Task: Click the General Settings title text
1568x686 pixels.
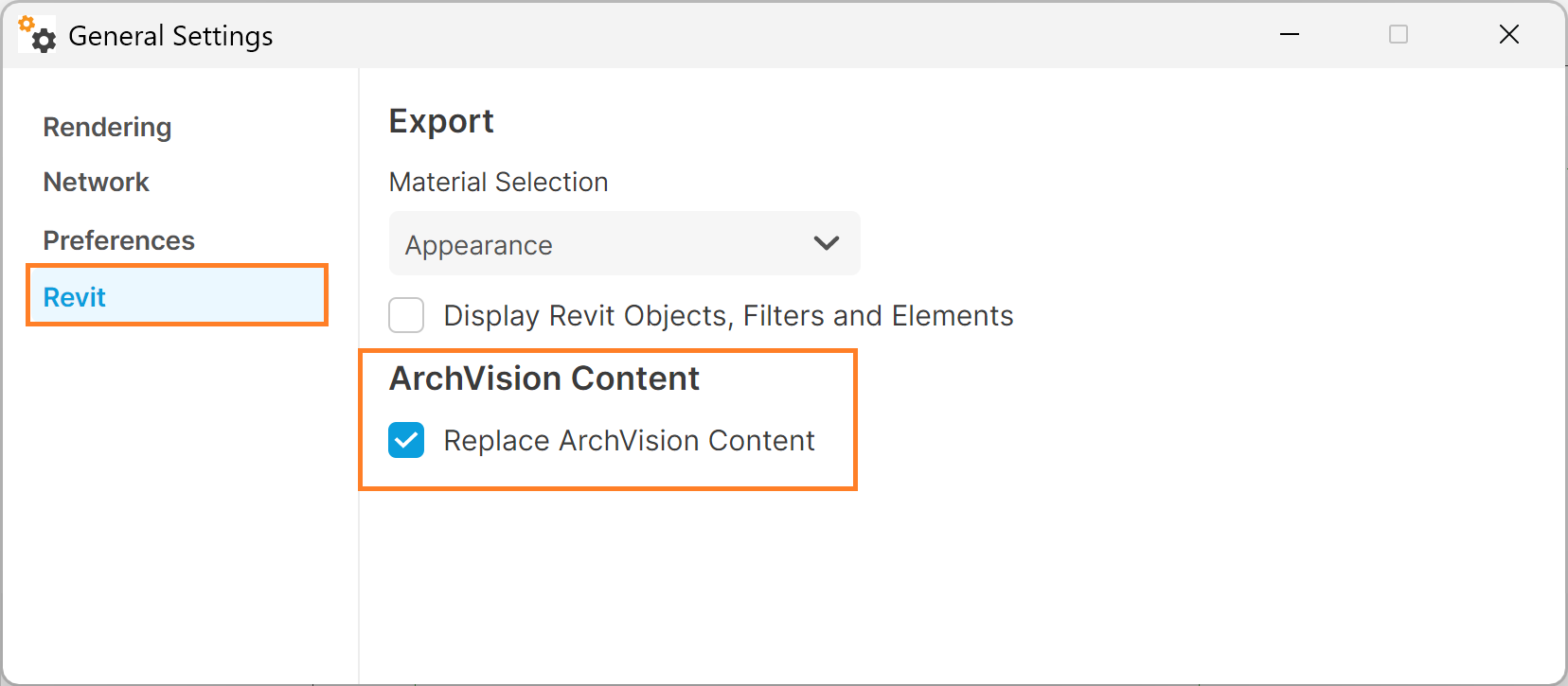Action: (170, 36)
